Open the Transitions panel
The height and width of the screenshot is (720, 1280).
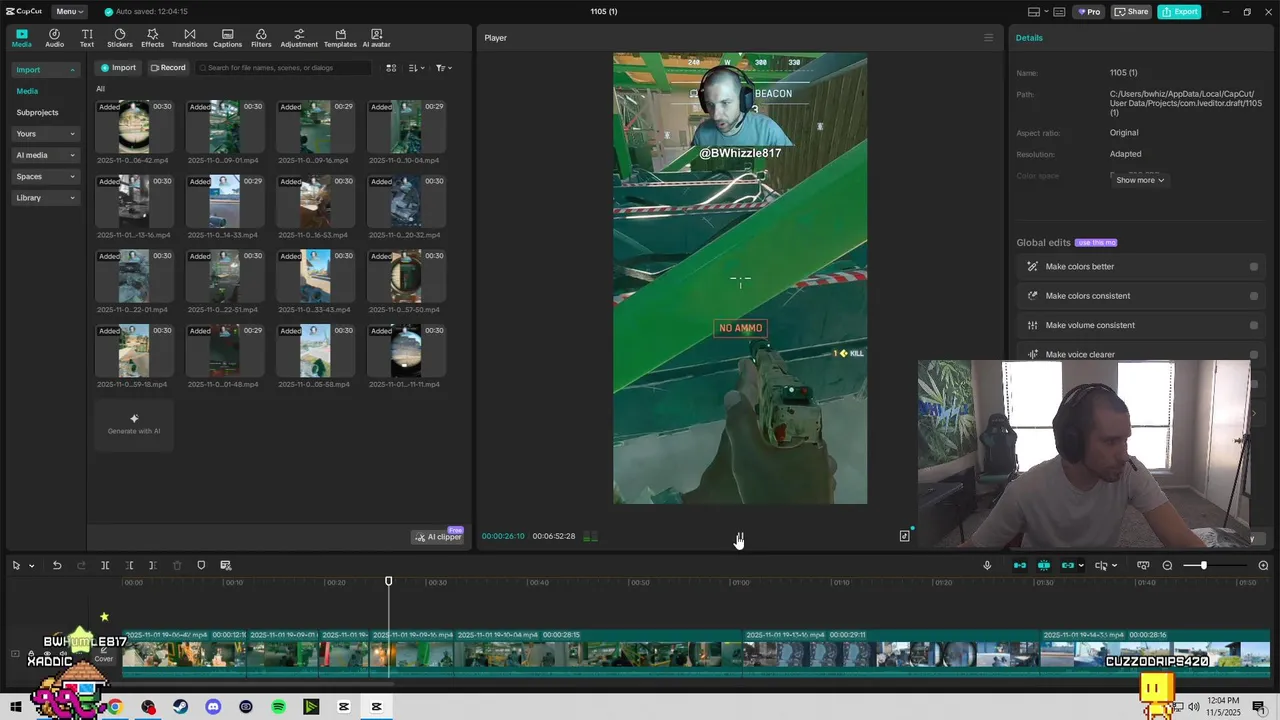pos(189,38)
